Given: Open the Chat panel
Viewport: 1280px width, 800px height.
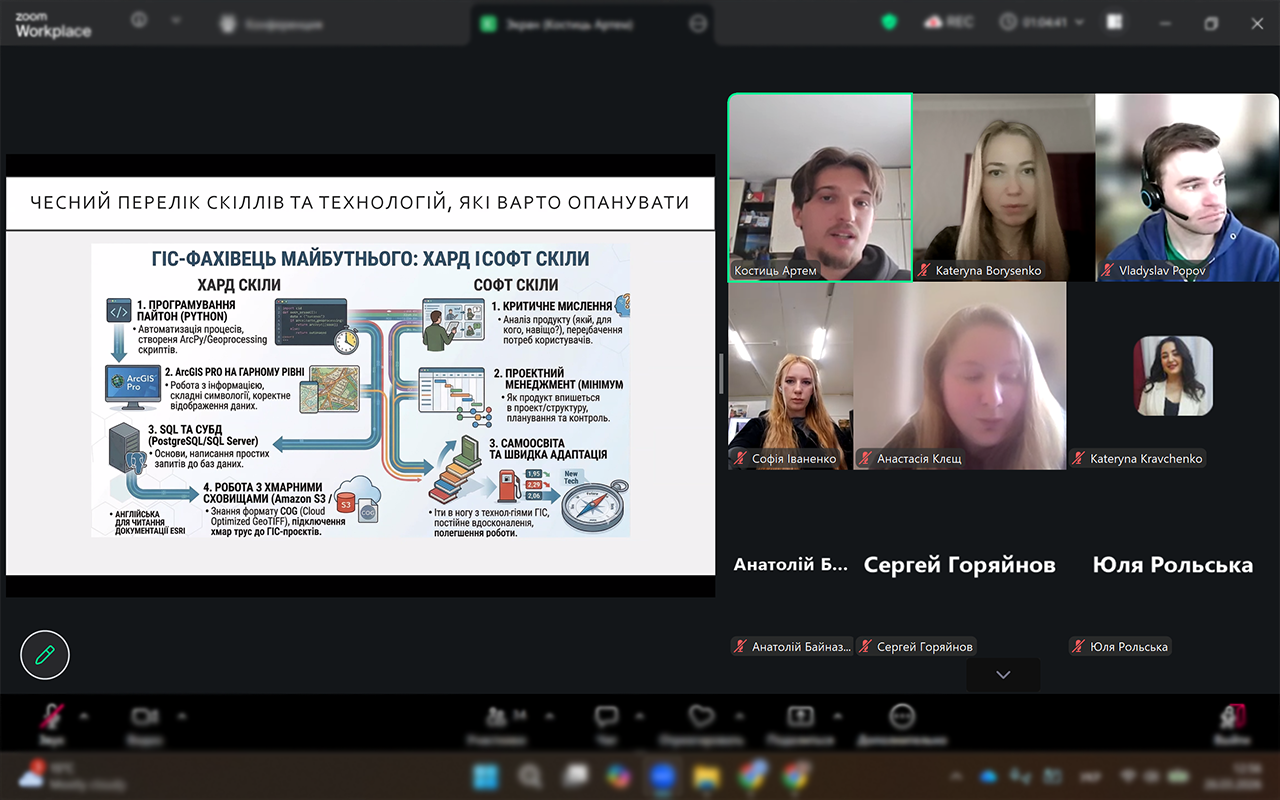Looking at the screenshot, I should (606, 716).
